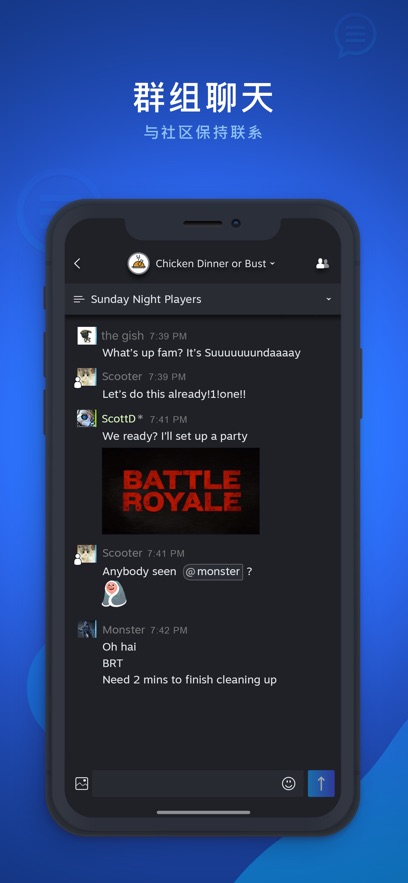Open the channel list hamburger icon
The image size is (408, 883).
(x=79, y=300)
